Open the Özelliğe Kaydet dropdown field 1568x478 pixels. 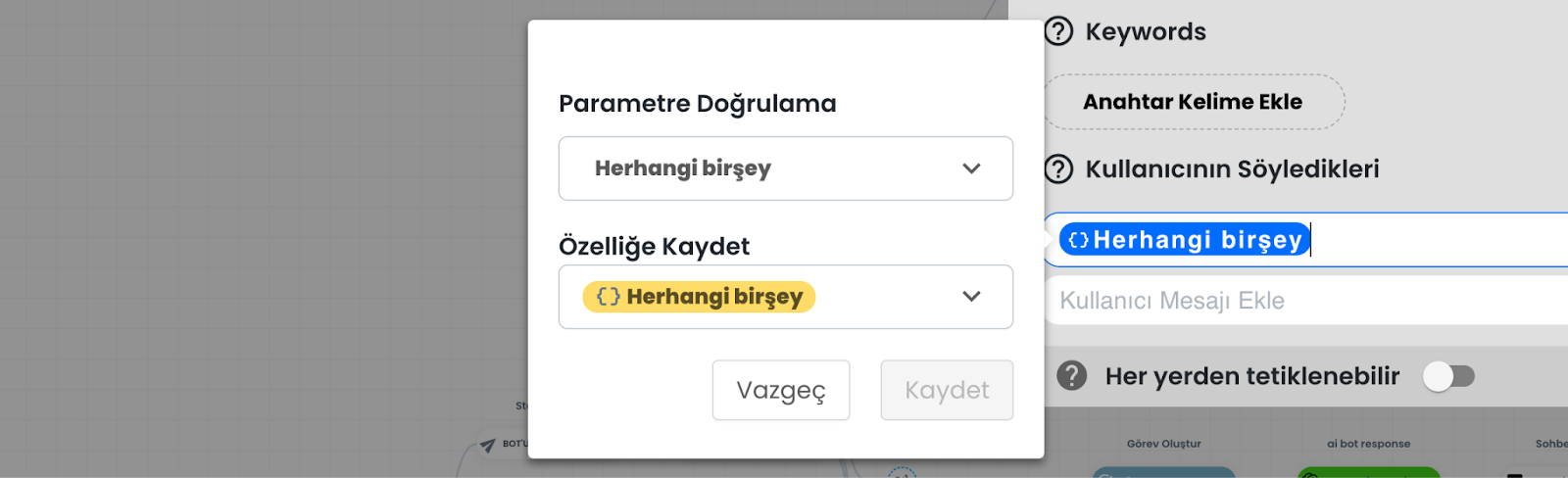pos(882,297)
